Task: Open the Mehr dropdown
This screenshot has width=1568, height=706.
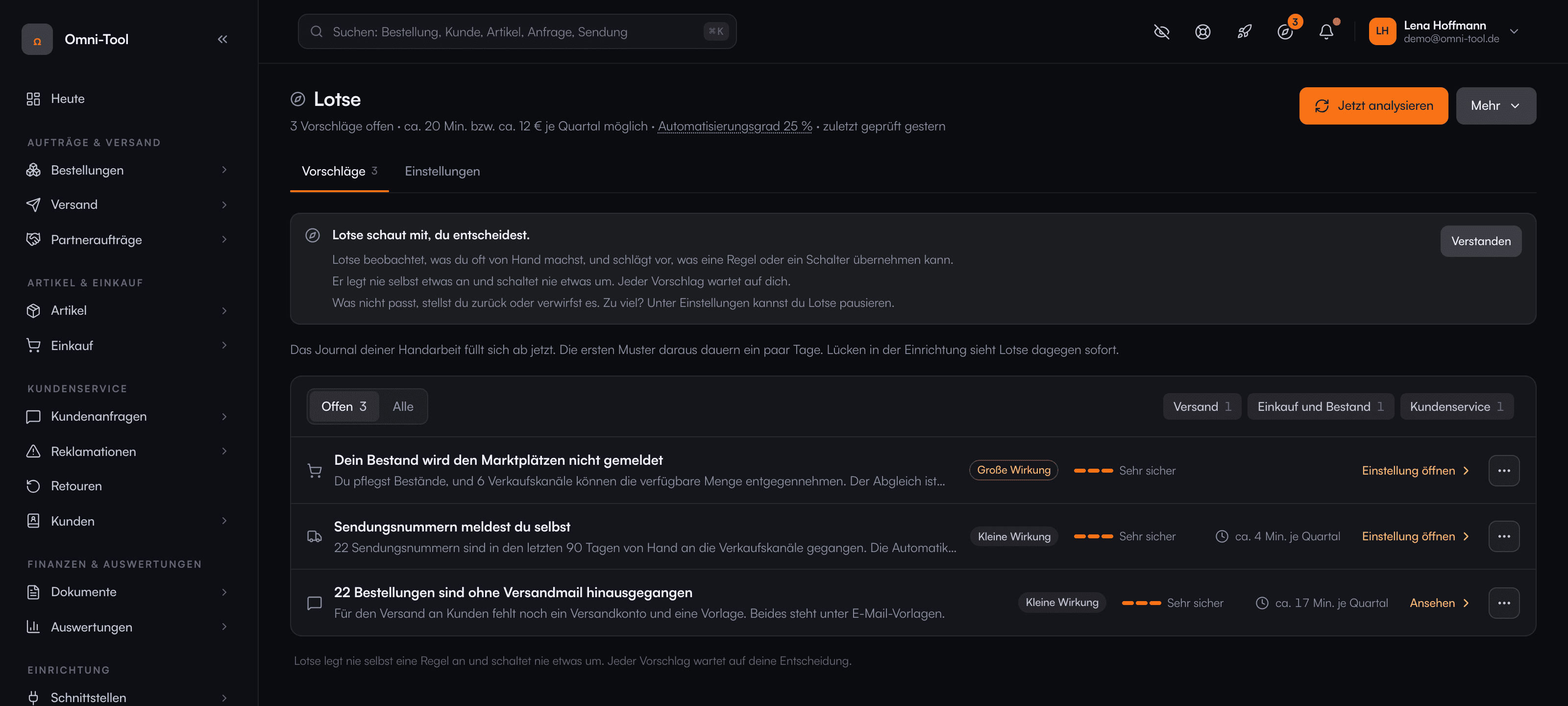Action: click(1495, 106)
